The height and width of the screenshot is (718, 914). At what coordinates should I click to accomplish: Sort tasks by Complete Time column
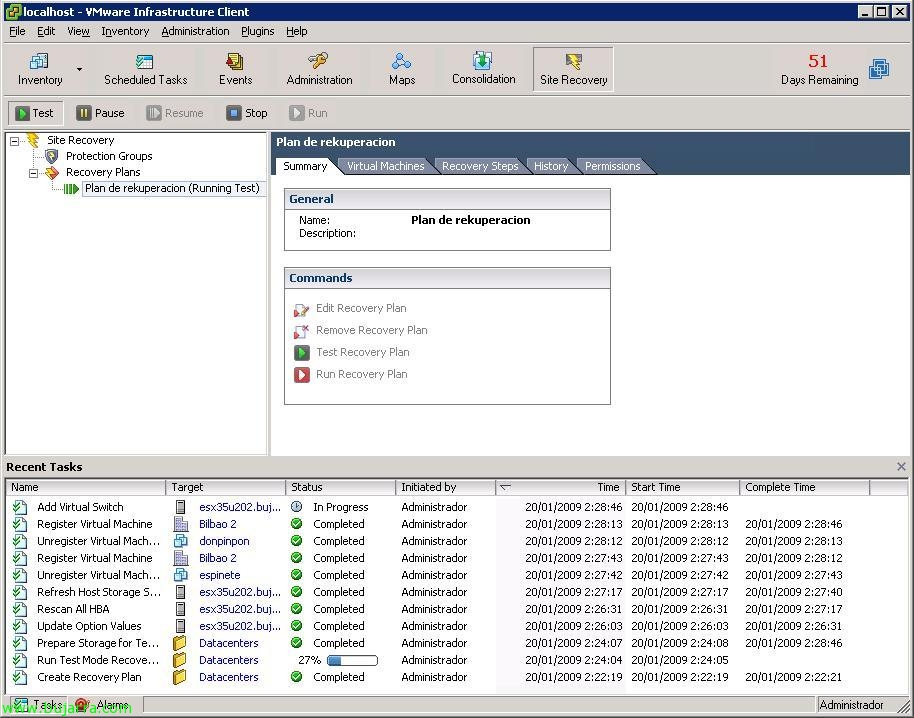804,487
